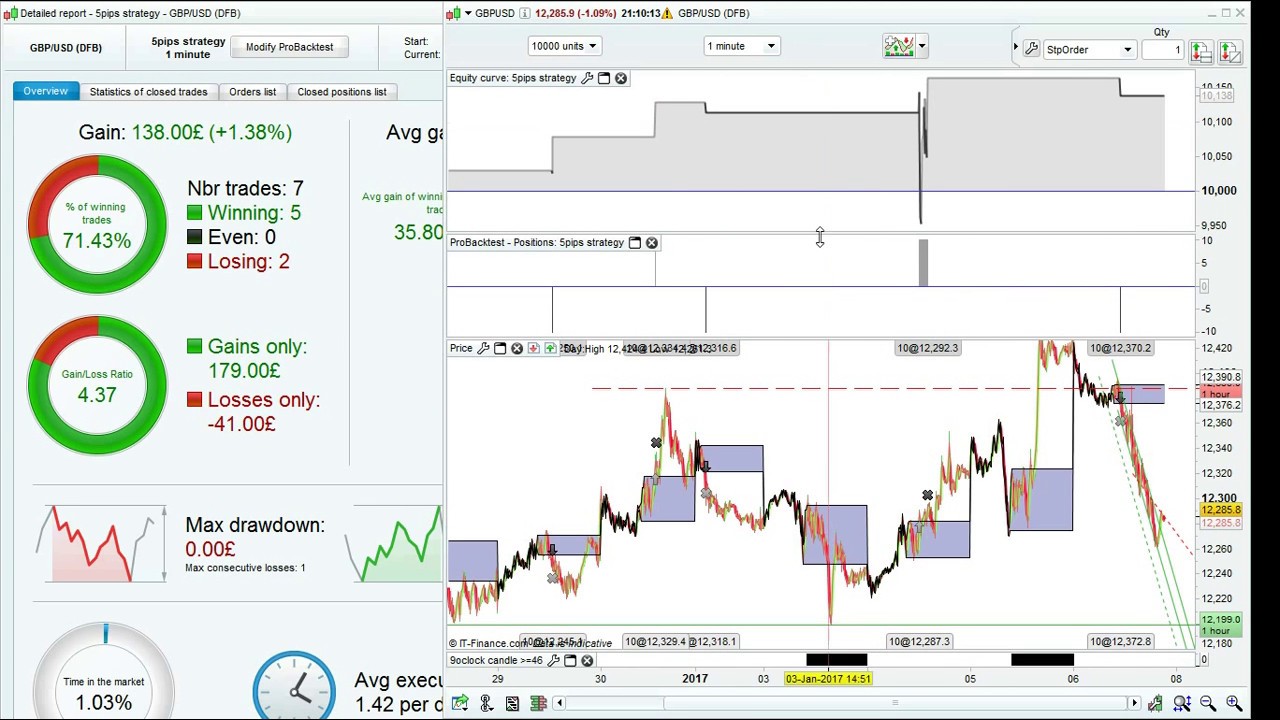Screen dimensions: 1280x720
Task: Click the Nbr trades: 7 text
Action: pos(245,189)
